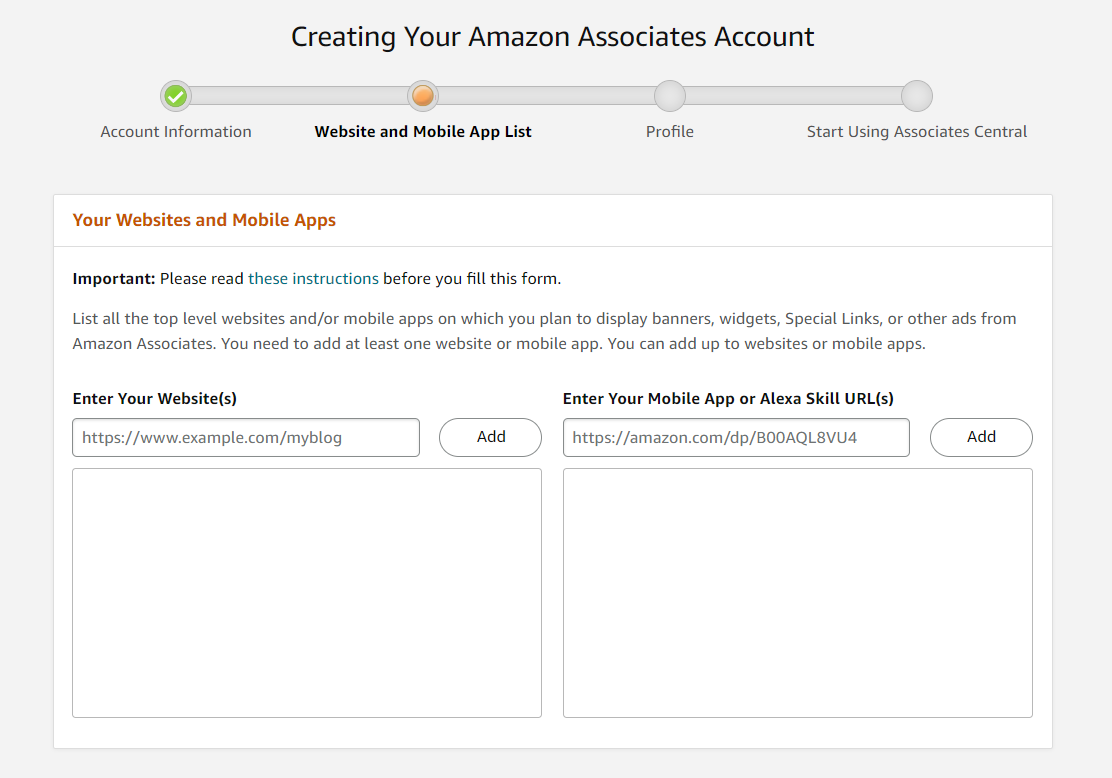
Task: Focus the mobile app URL input field
Action: pyautogui.click(x=736, y=437)
